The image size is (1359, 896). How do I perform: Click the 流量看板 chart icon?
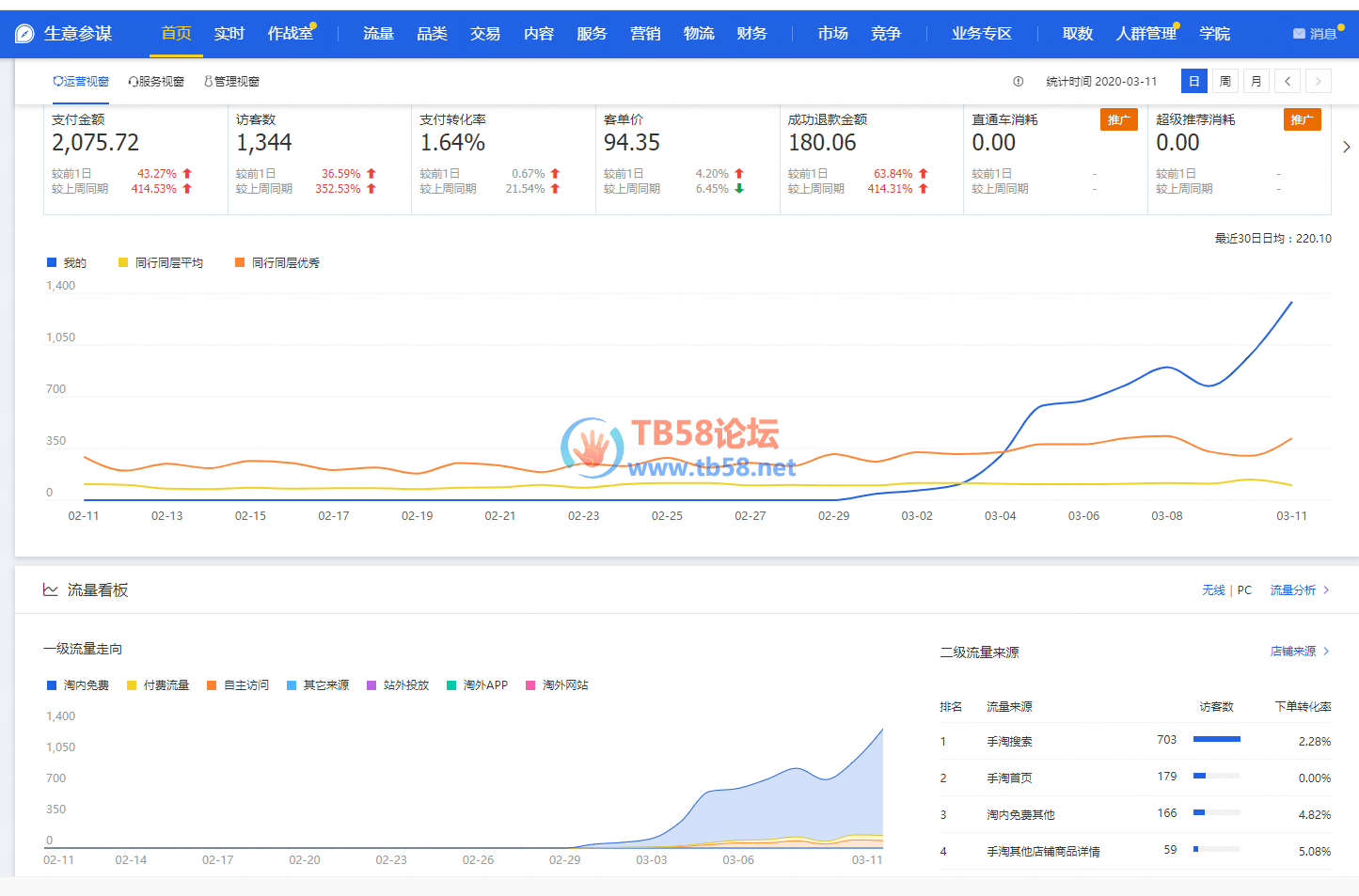click(x=51, y=589)
